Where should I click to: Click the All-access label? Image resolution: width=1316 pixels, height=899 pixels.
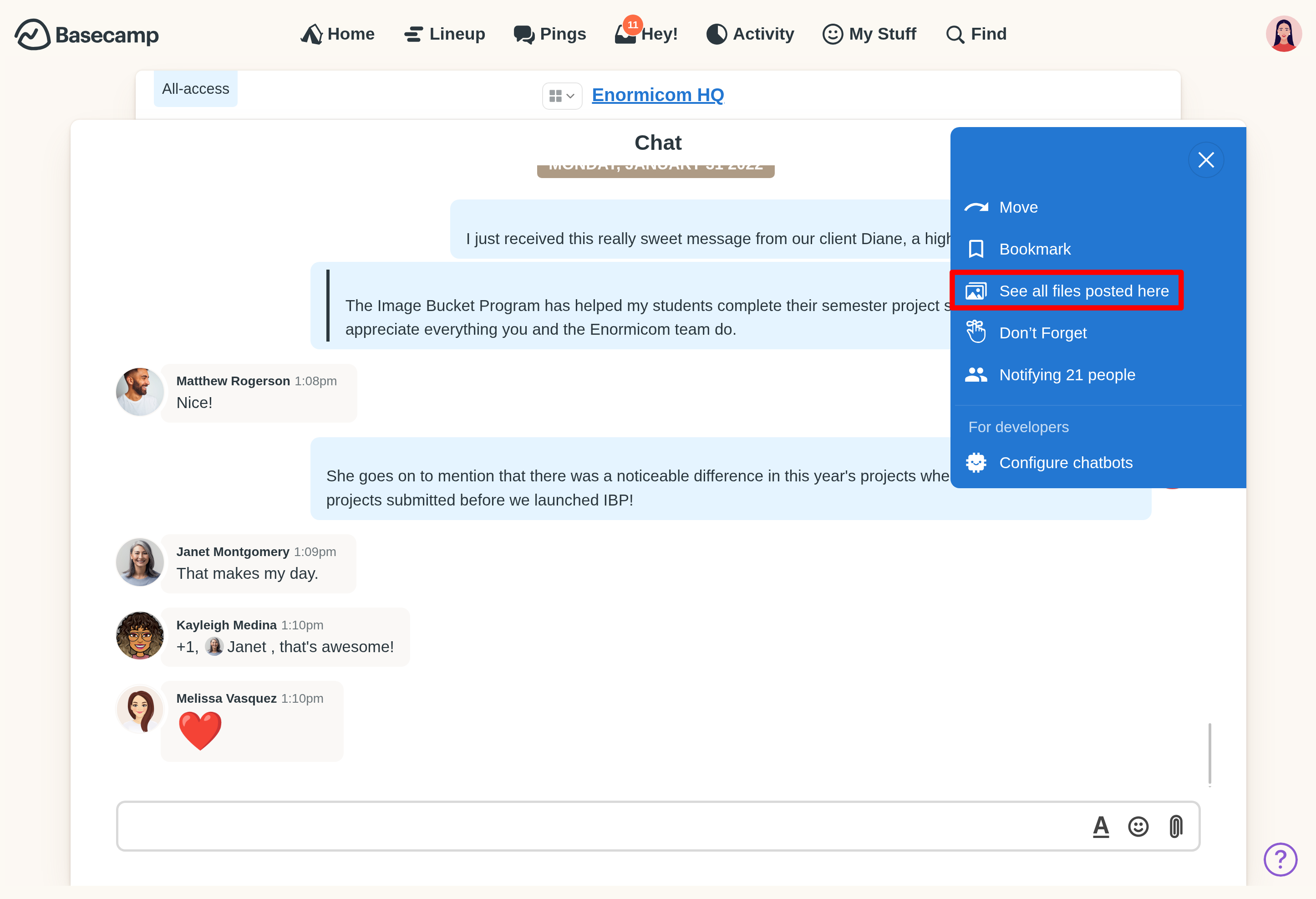[195, 88]
